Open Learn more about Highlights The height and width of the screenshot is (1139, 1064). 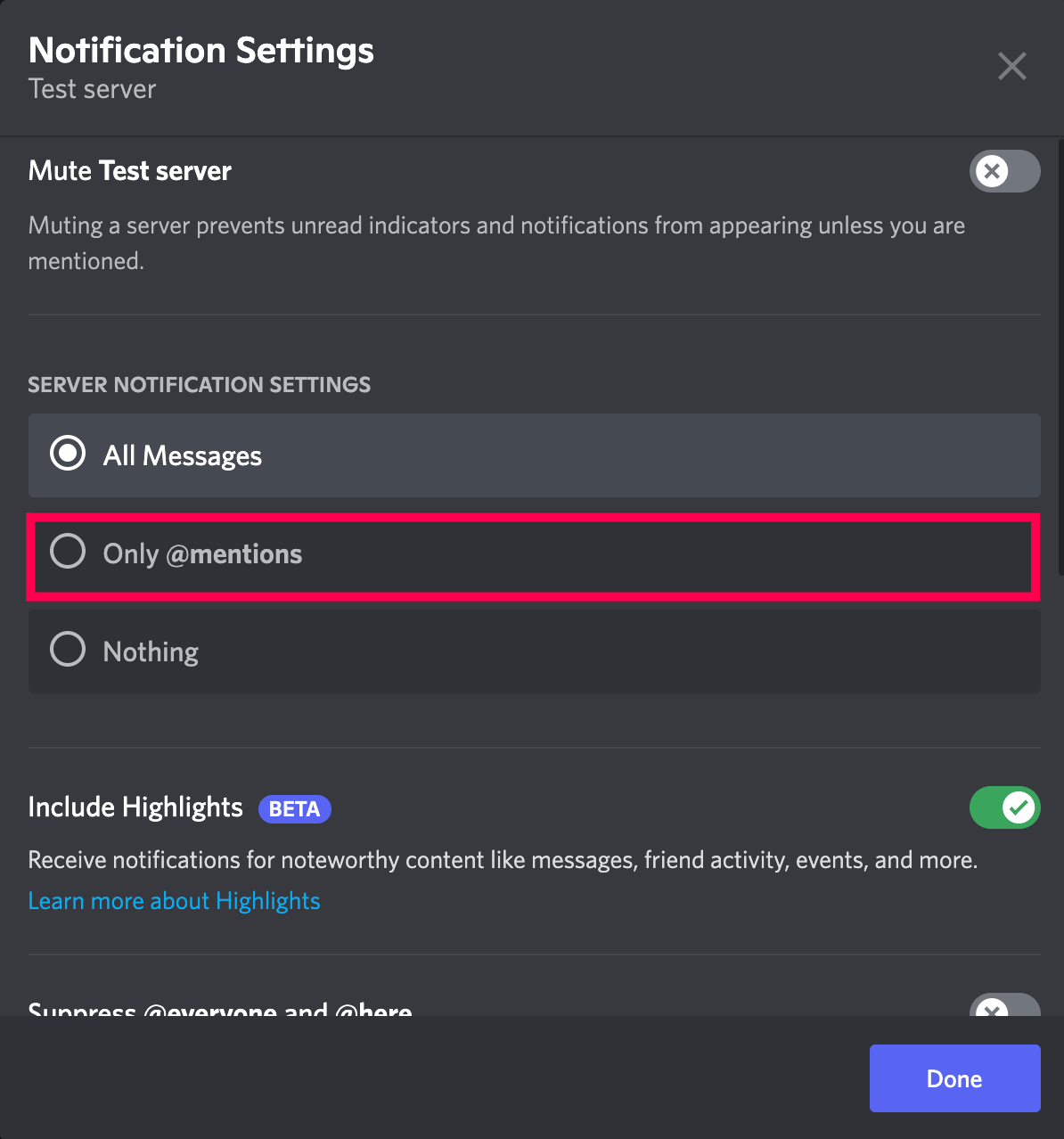[174, 900]
